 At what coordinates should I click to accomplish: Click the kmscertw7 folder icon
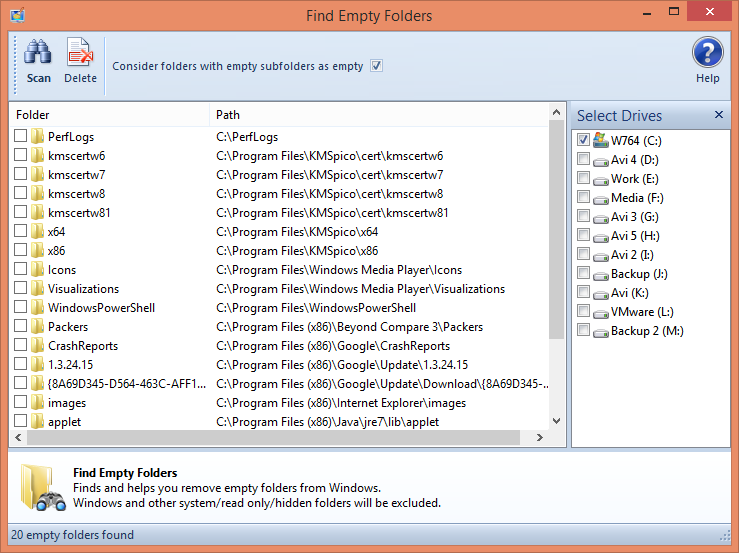[x=37, y=174]
